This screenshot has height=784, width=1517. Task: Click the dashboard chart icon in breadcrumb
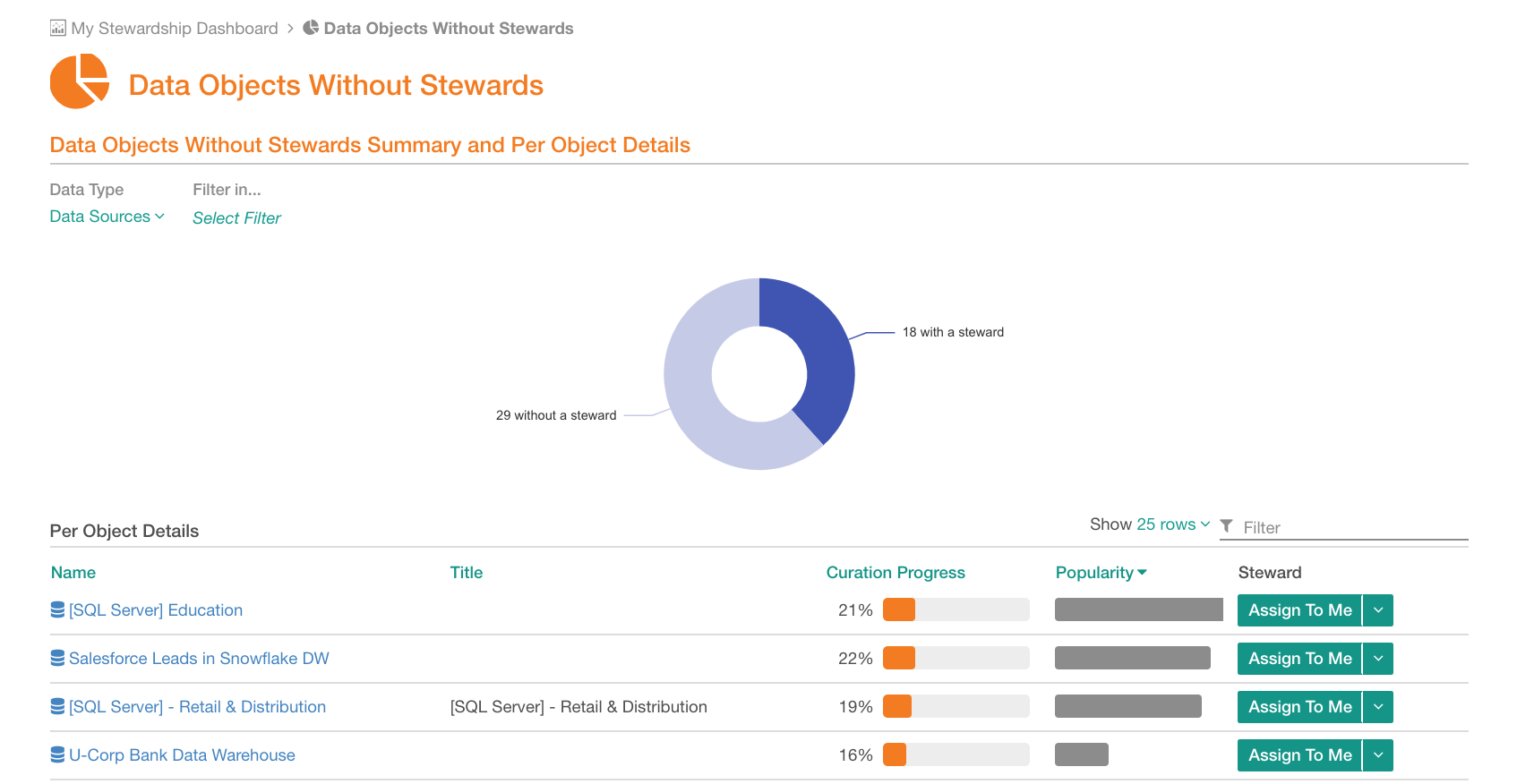[x=58, y=29]
